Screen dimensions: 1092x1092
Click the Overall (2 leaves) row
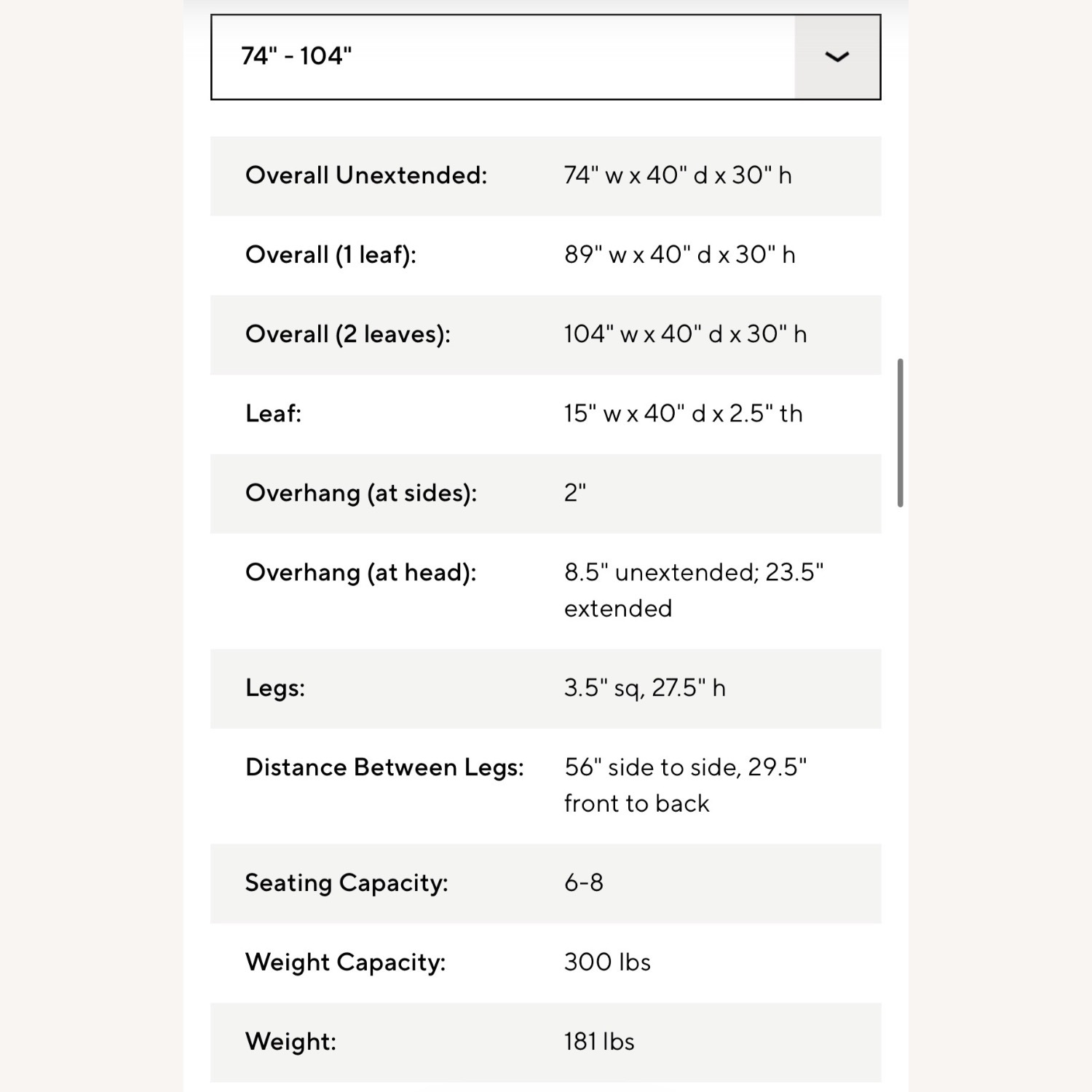[x=546, y=335]
